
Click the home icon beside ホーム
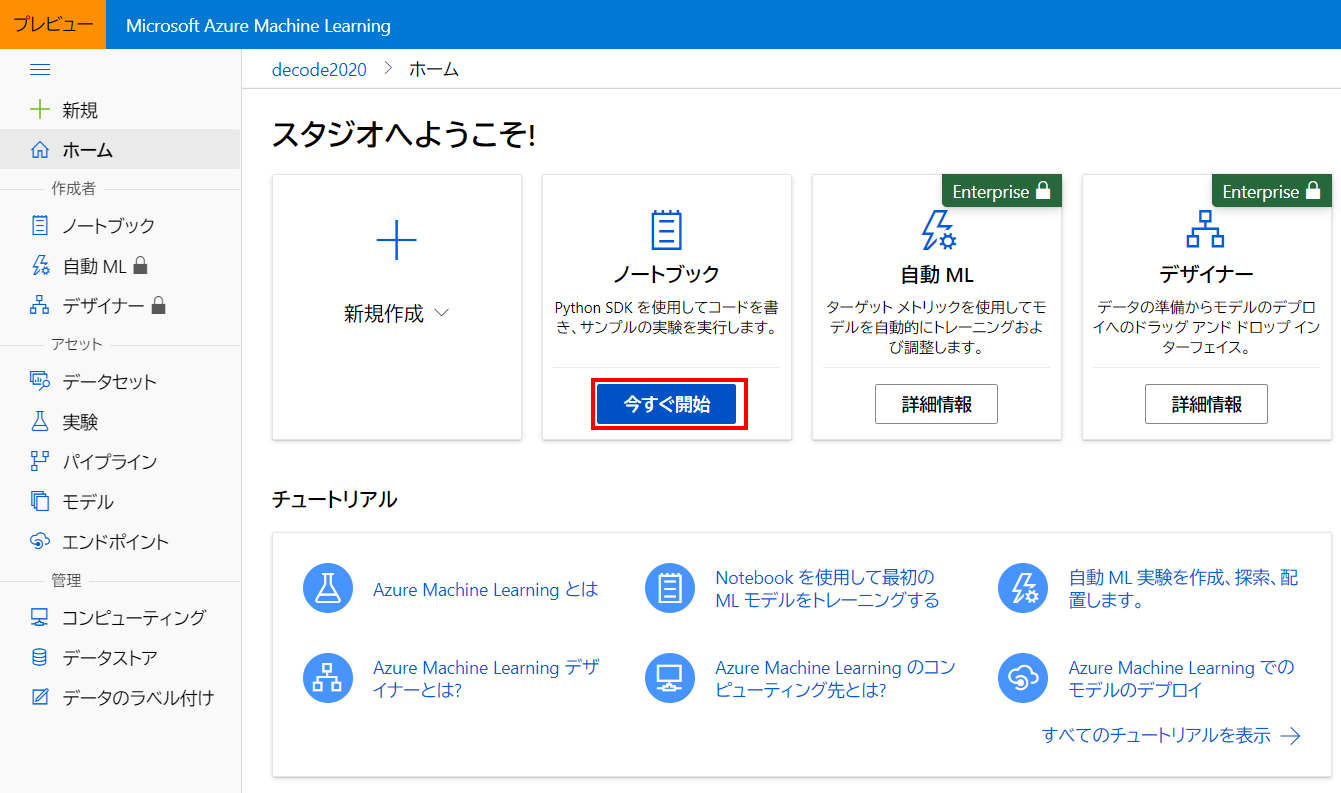[x=40, y=150]
